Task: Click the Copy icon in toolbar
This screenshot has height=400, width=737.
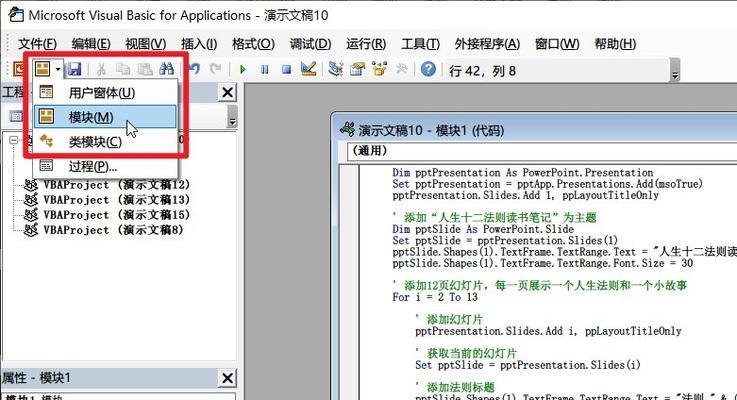Action: [123, 70]
